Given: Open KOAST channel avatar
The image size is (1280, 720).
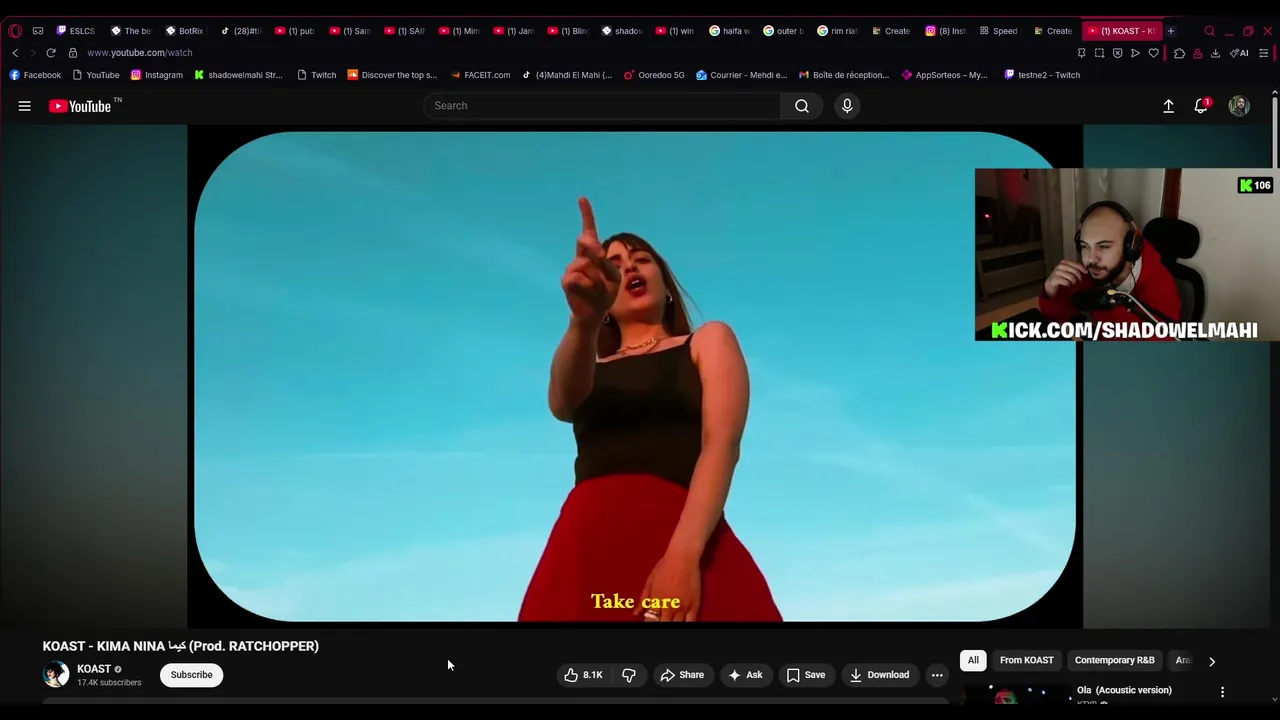Looking at the screenshot, I should click(56, 675).
